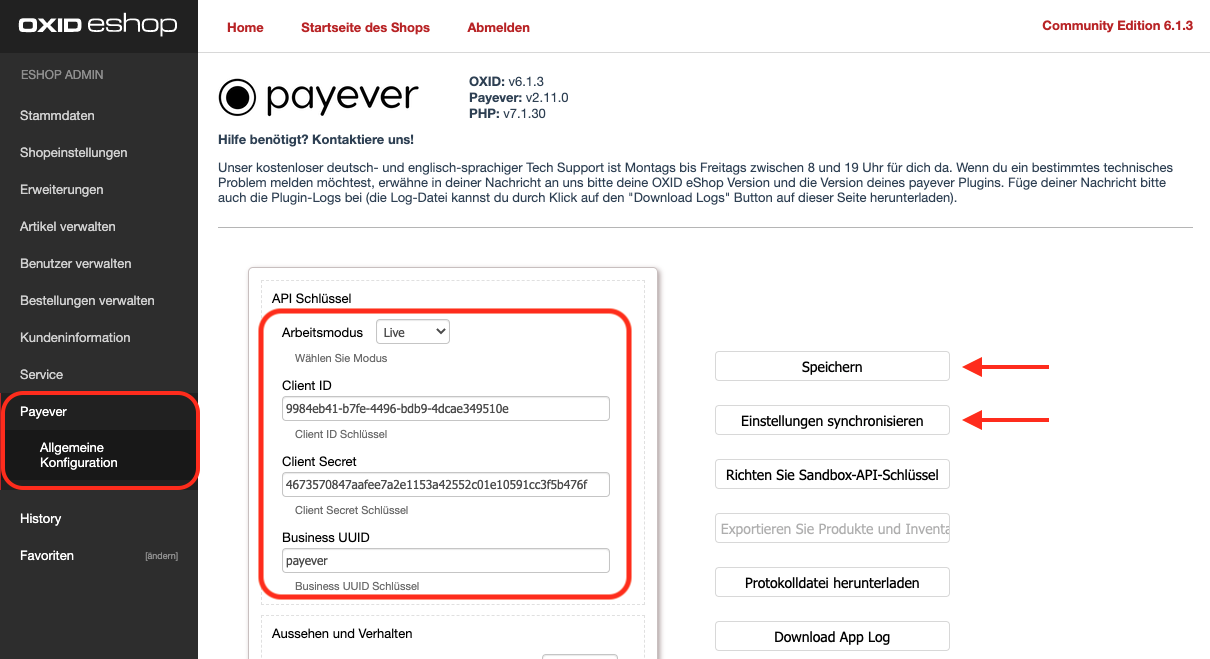Open the Erweiterungen sidebar menu

(62, 190)
